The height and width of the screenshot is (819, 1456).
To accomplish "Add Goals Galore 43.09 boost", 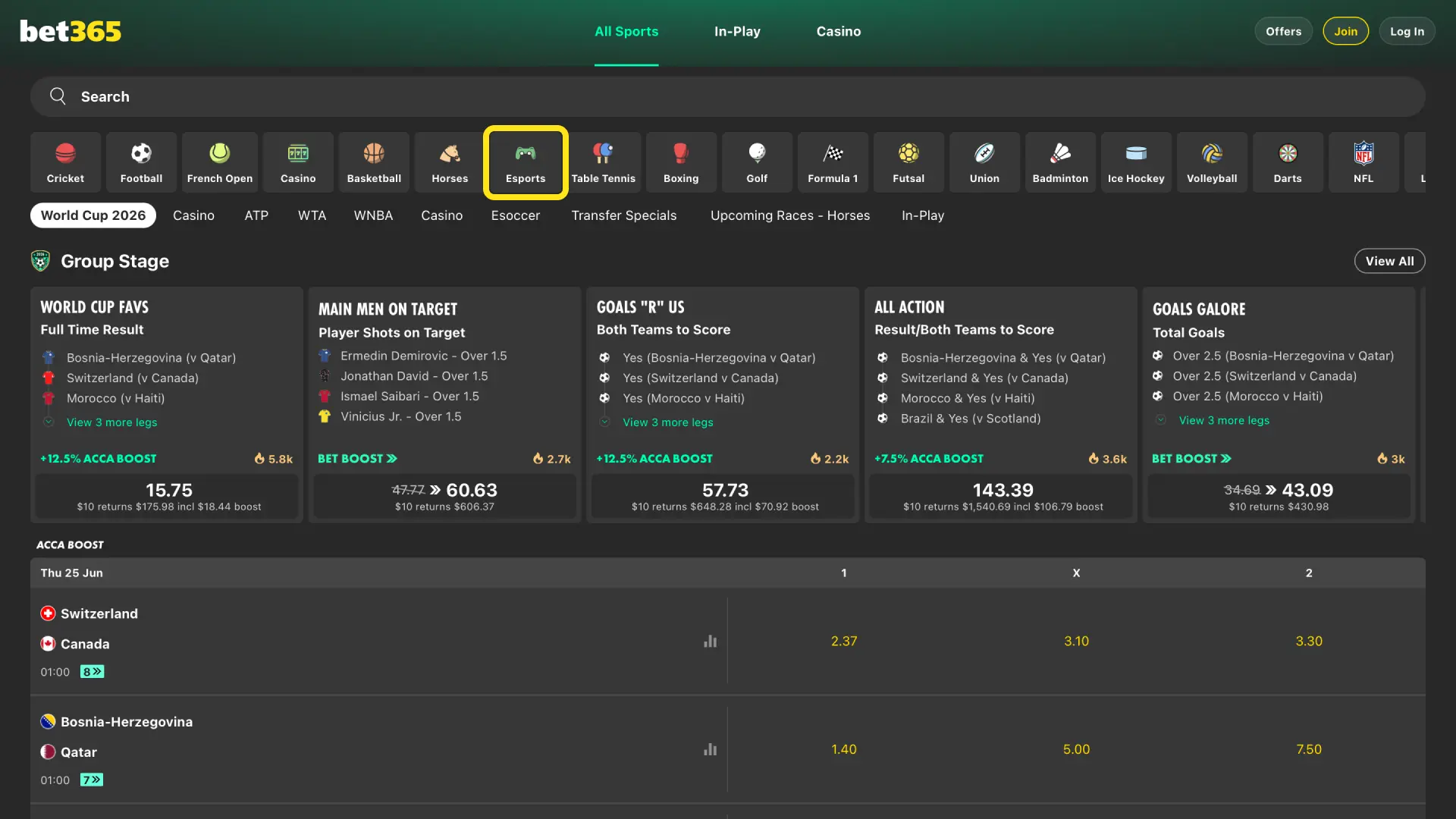I will click(x=1279, y=497).
